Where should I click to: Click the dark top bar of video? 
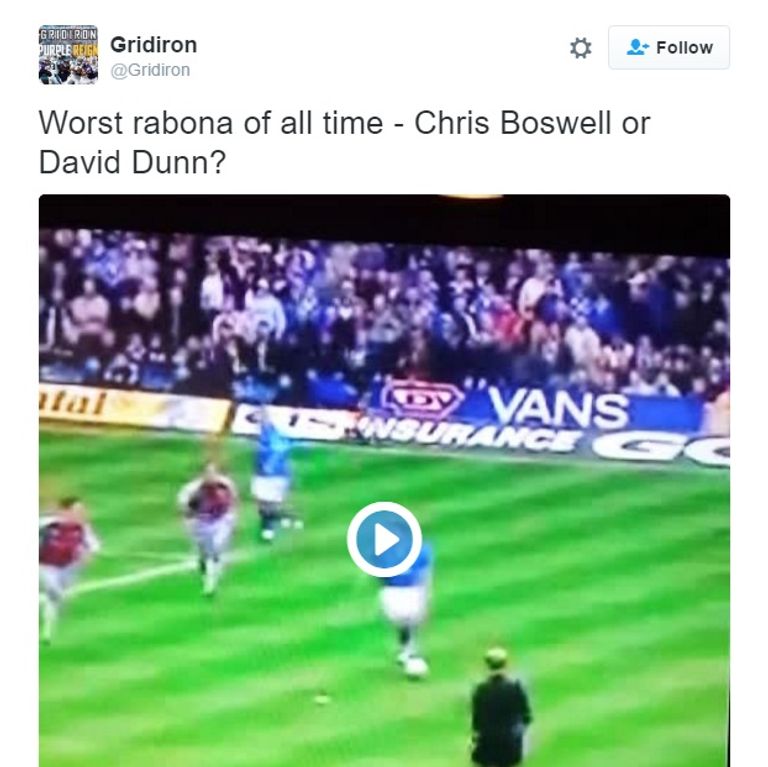[x=384, y=212]
